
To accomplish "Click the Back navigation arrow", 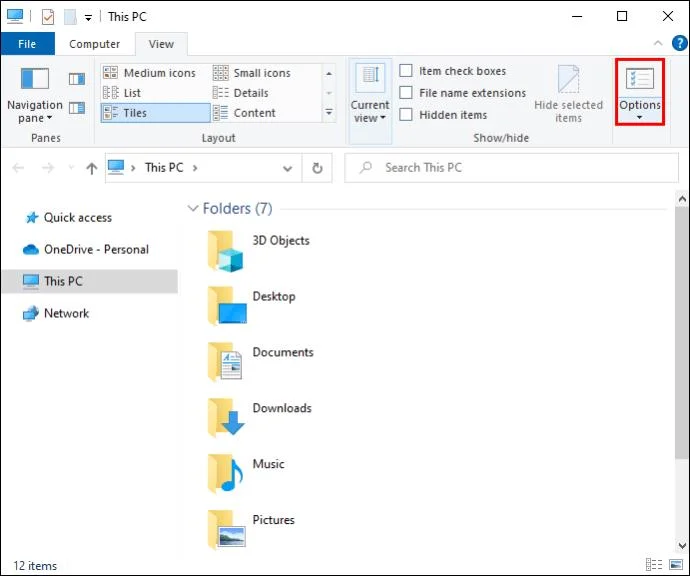I will point(18,168).
